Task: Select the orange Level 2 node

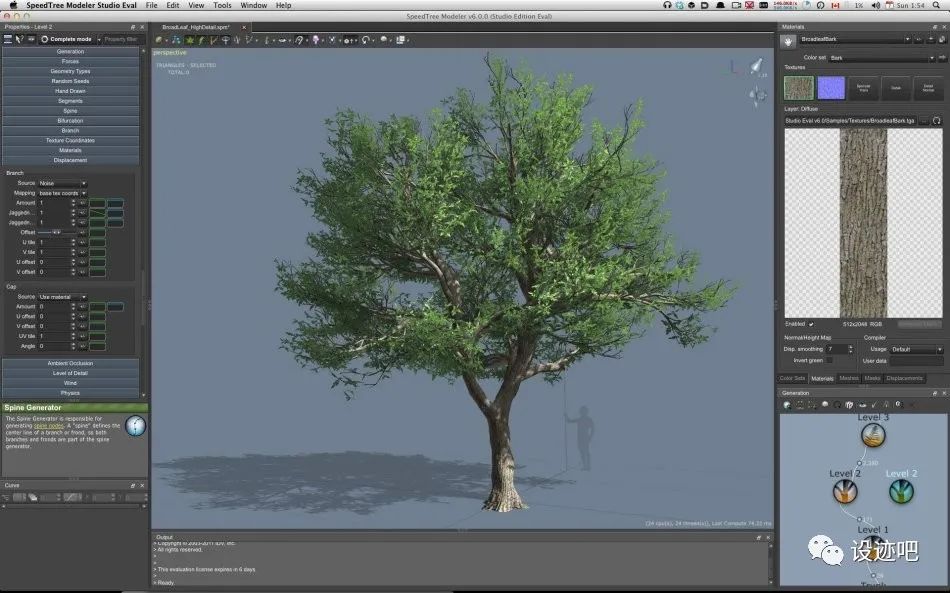Action: (845, 490)
